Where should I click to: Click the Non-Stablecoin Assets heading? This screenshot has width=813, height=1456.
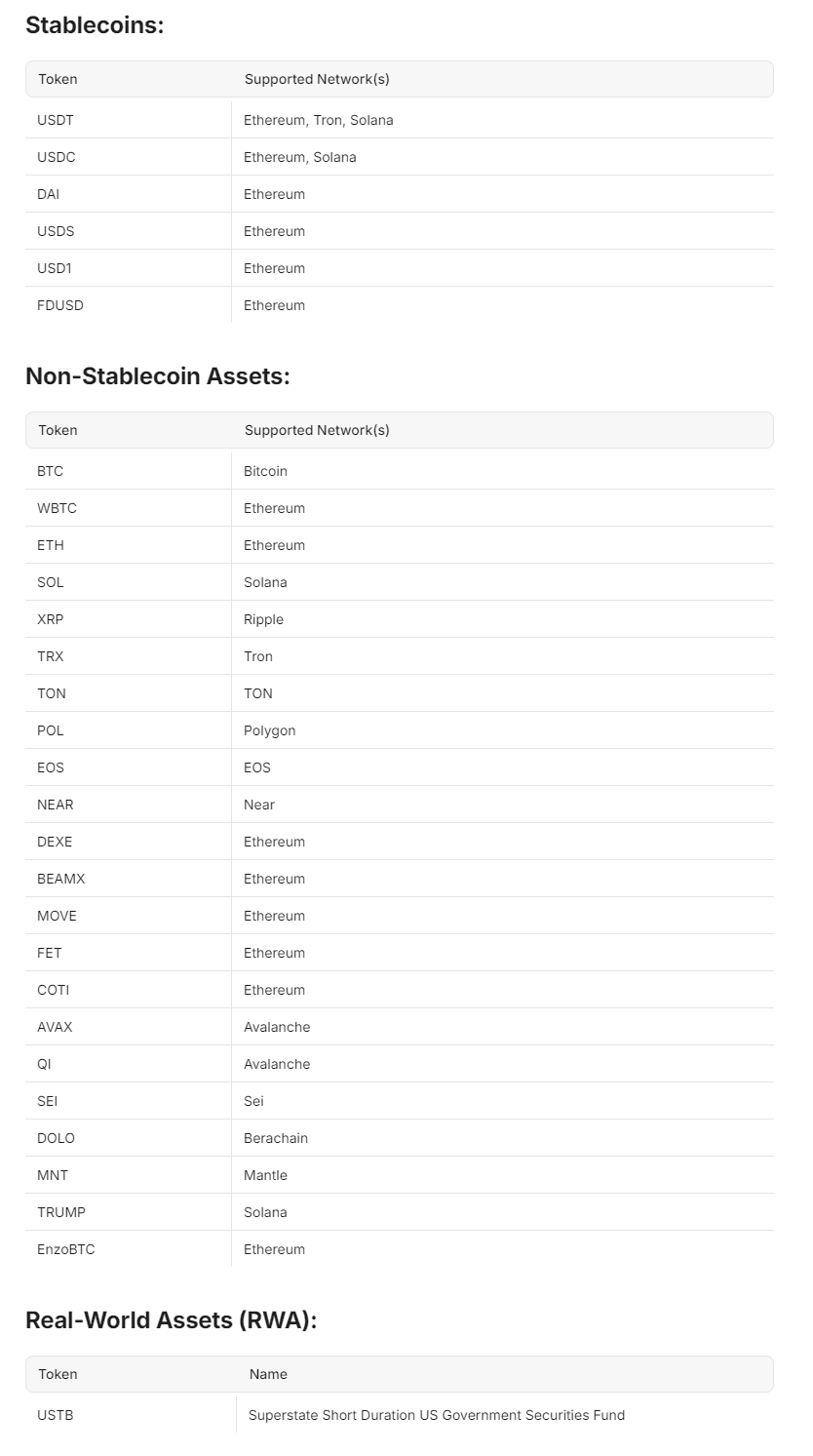click(x=158, y=376)
